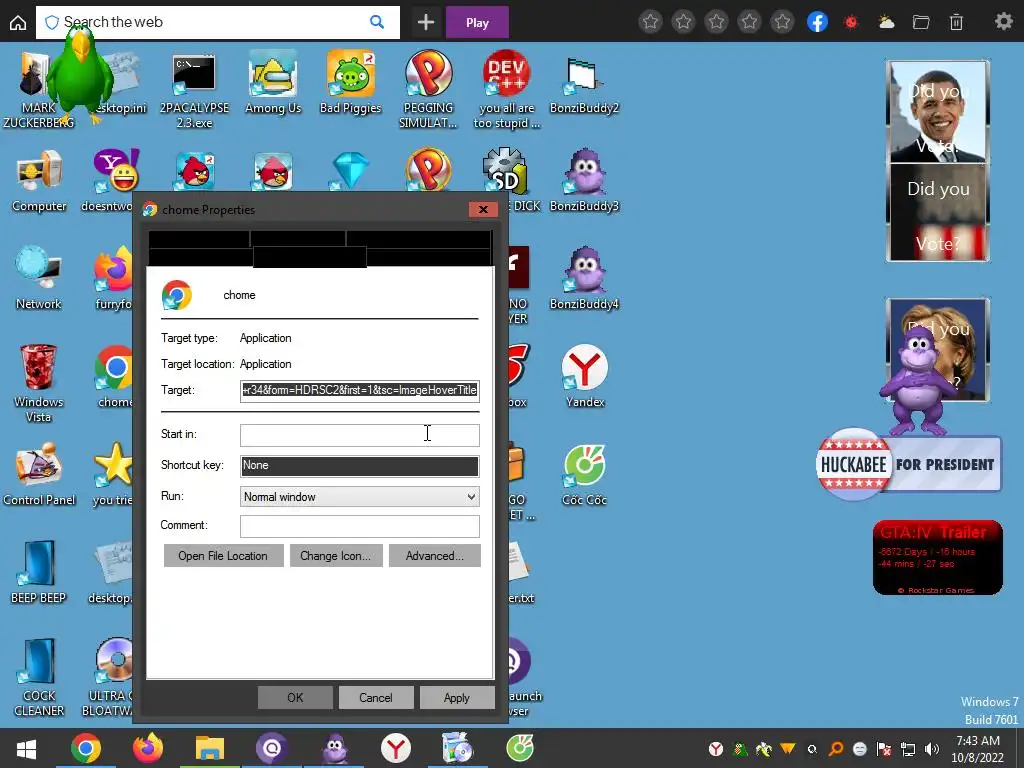Click the trash bin icon in top bar

coord(956,23)
